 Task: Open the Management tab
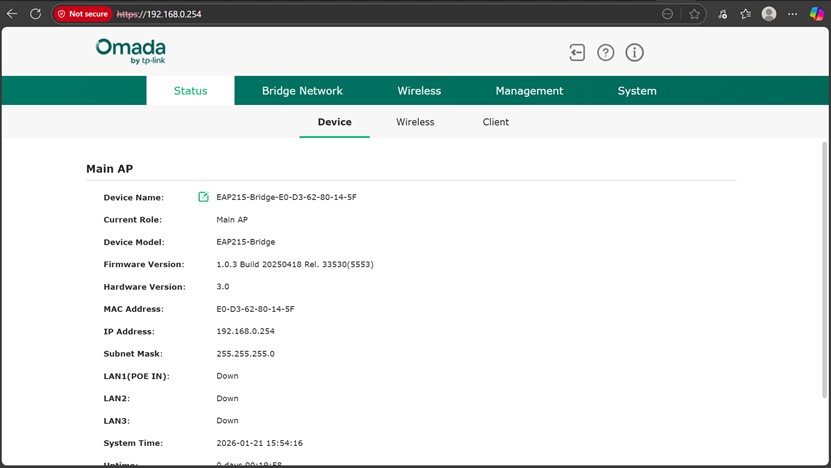pyautogui.click(x=529, y=91)
